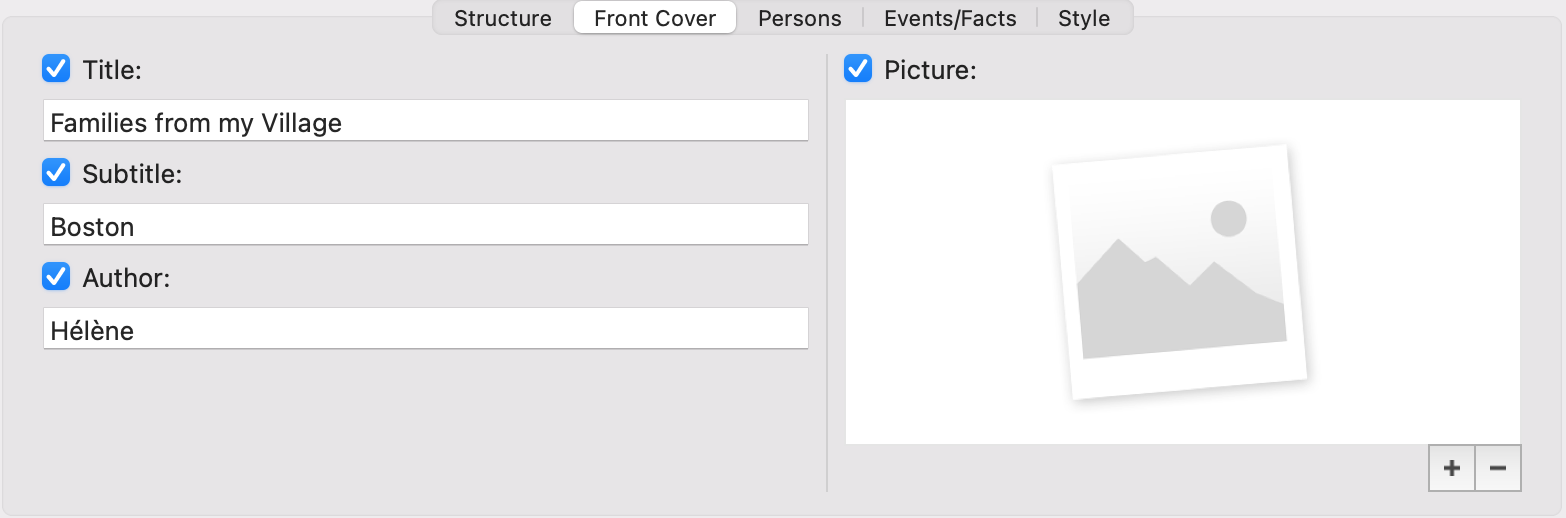Click the minus icon to remove picture
The width and height of the screenshot is (1566, 518).
(x=1498, y=468)
